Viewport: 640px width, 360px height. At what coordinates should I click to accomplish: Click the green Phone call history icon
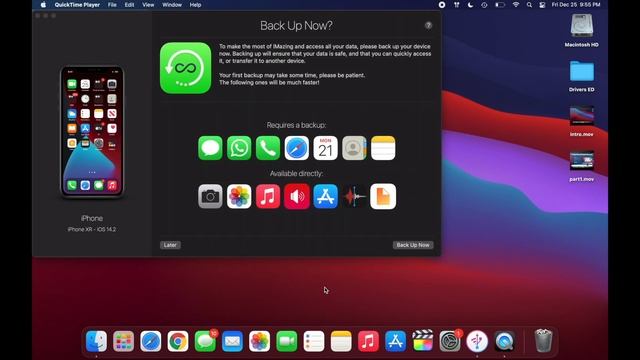point(268,148)
